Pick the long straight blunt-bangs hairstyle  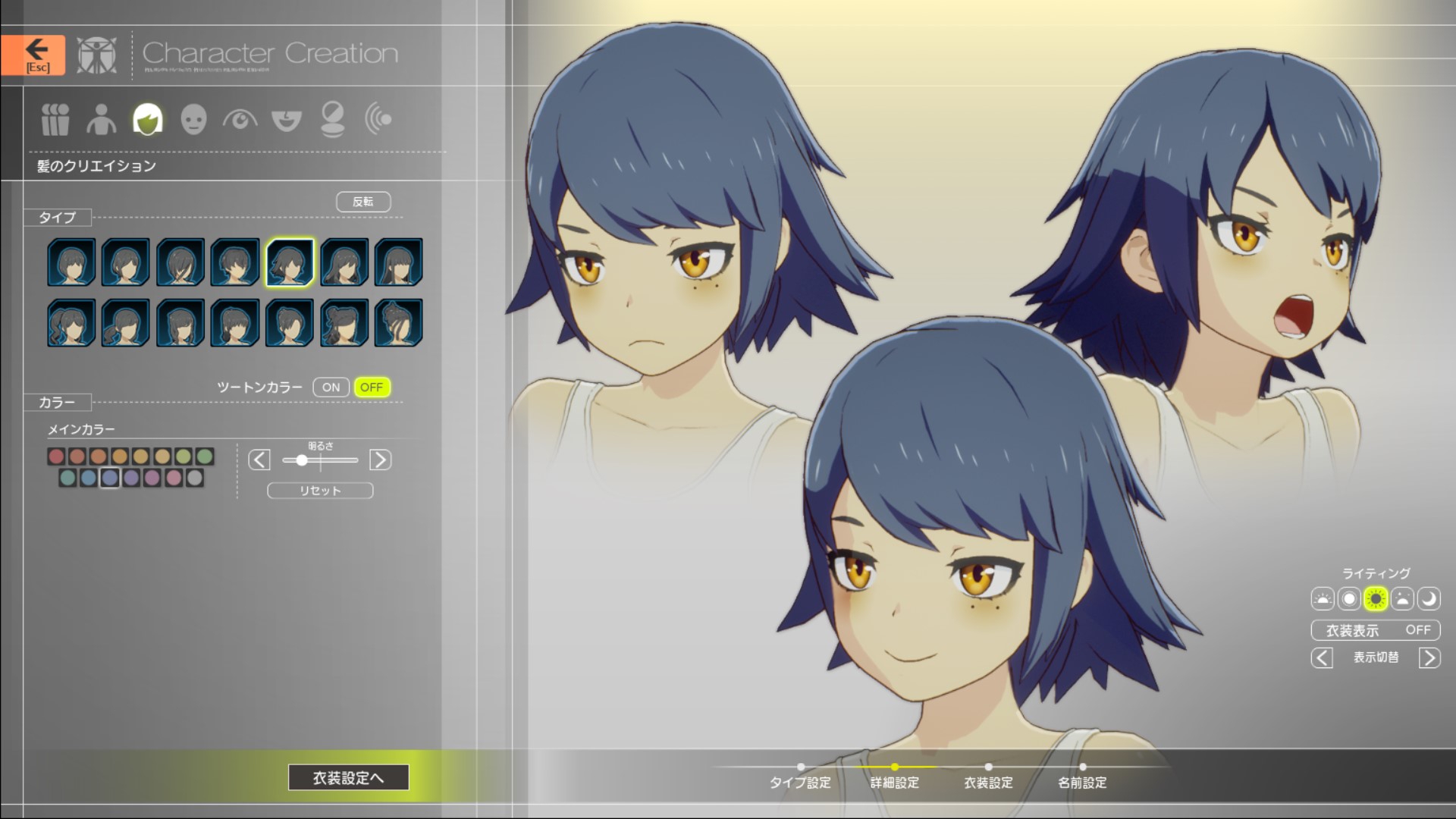(x=399, y=262)
